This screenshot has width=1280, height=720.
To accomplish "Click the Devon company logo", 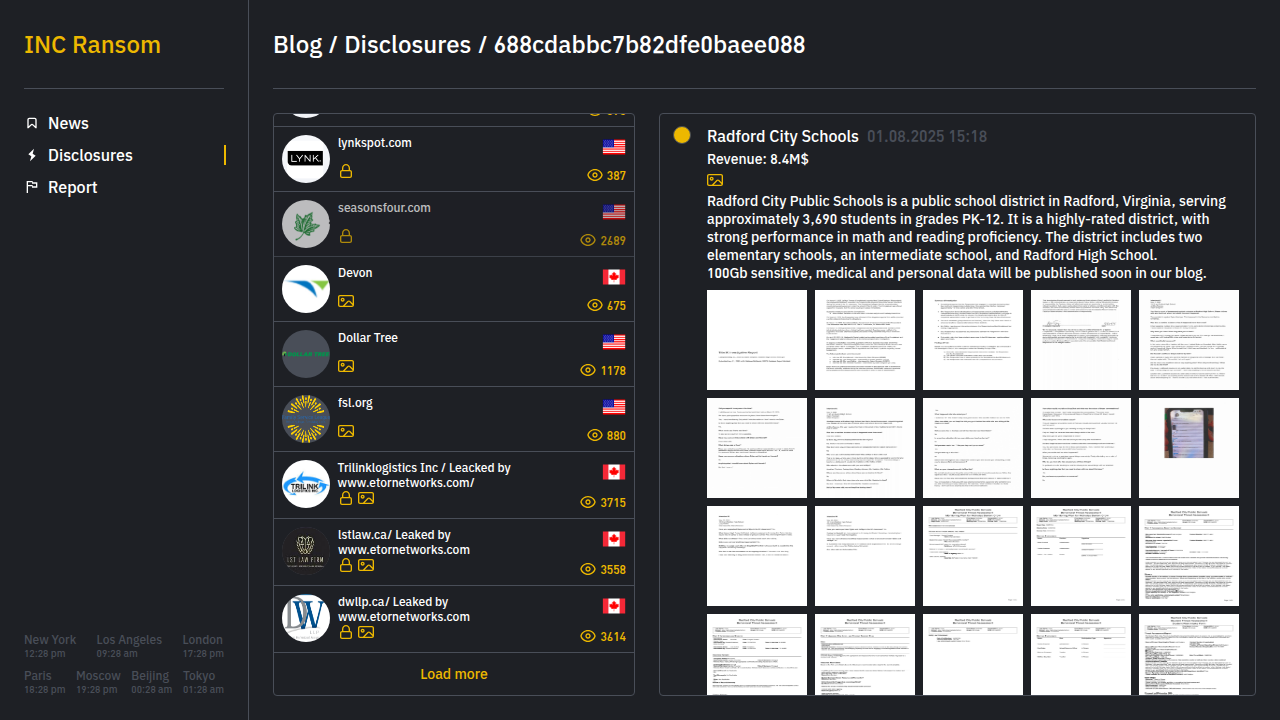I will click(x=306, y=289).
